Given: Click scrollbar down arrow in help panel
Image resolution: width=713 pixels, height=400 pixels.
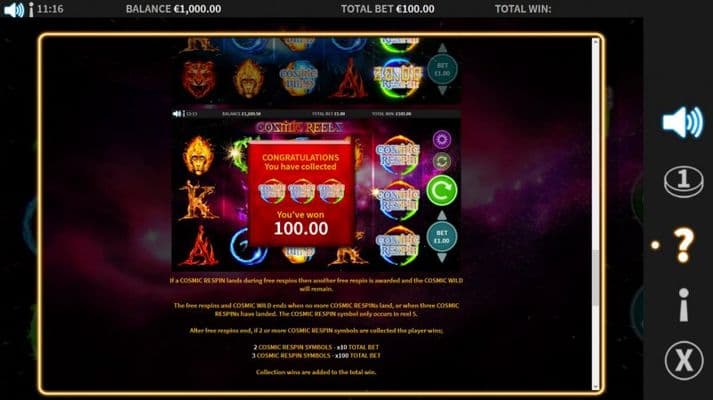Looking at the screenshot, I should [x=596, y=386].
